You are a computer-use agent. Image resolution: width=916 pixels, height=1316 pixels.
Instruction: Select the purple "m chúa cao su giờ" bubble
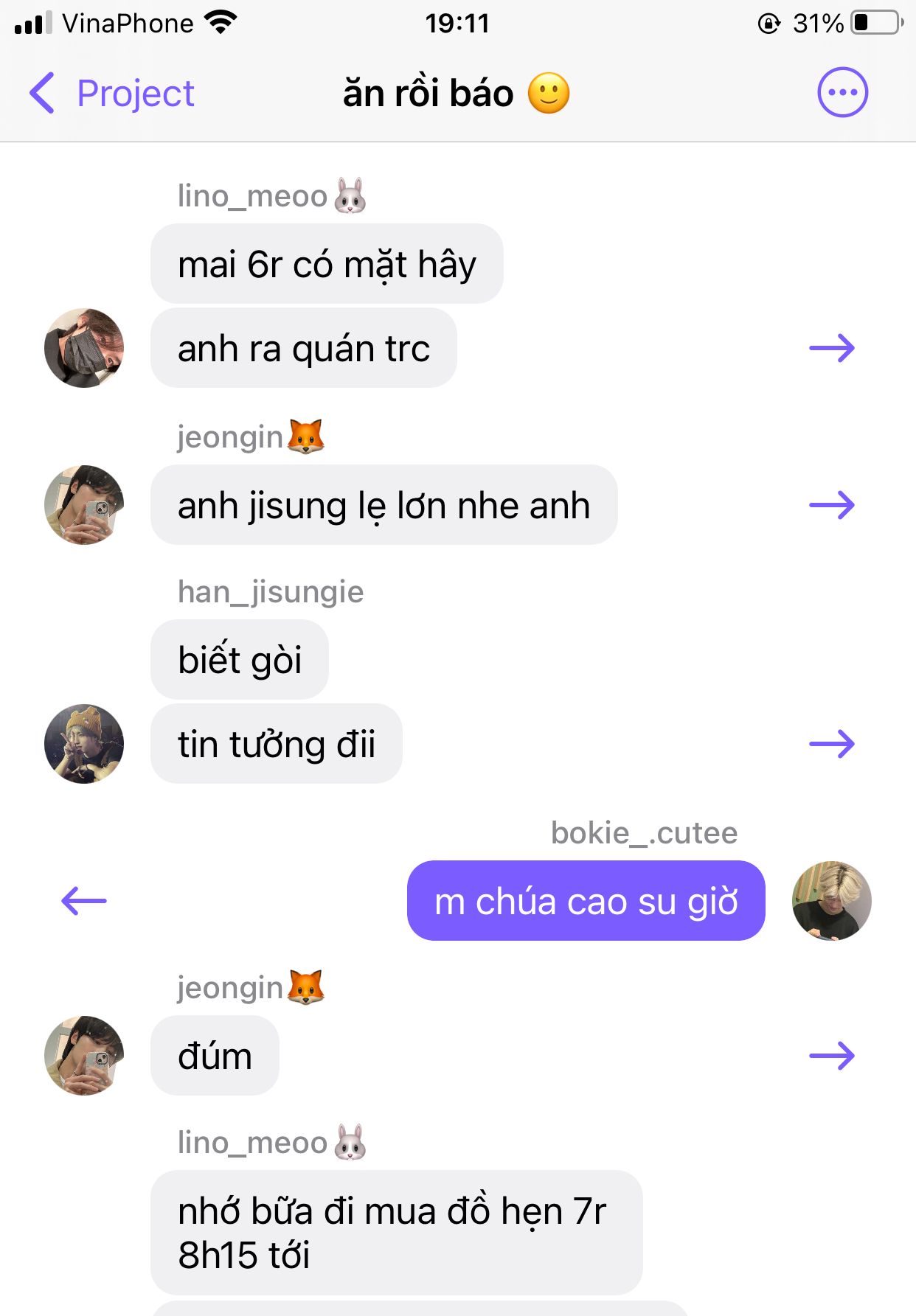pyautogui.click(x=586, y=901)
